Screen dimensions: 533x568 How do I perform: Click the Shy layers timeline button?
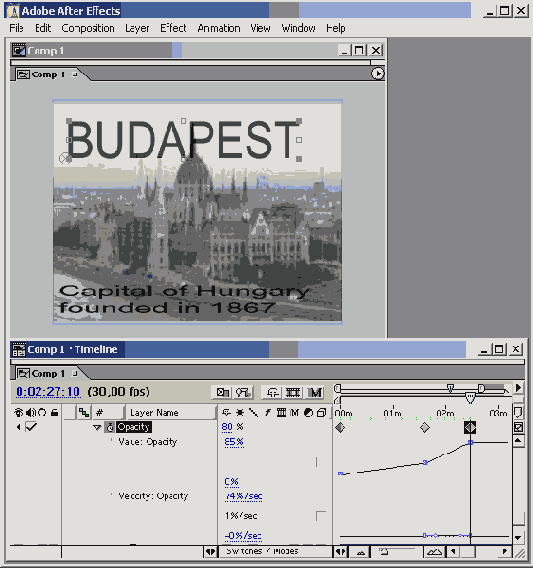click(272, 392)
